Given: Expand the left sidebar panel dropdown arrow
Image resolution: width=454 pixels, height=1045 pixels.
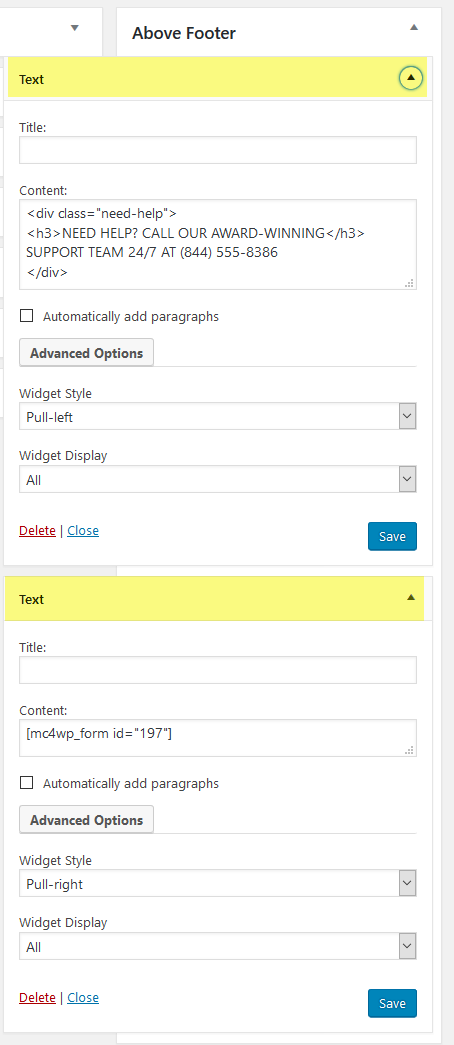Looking at the screenshot, I should point(75,27).
